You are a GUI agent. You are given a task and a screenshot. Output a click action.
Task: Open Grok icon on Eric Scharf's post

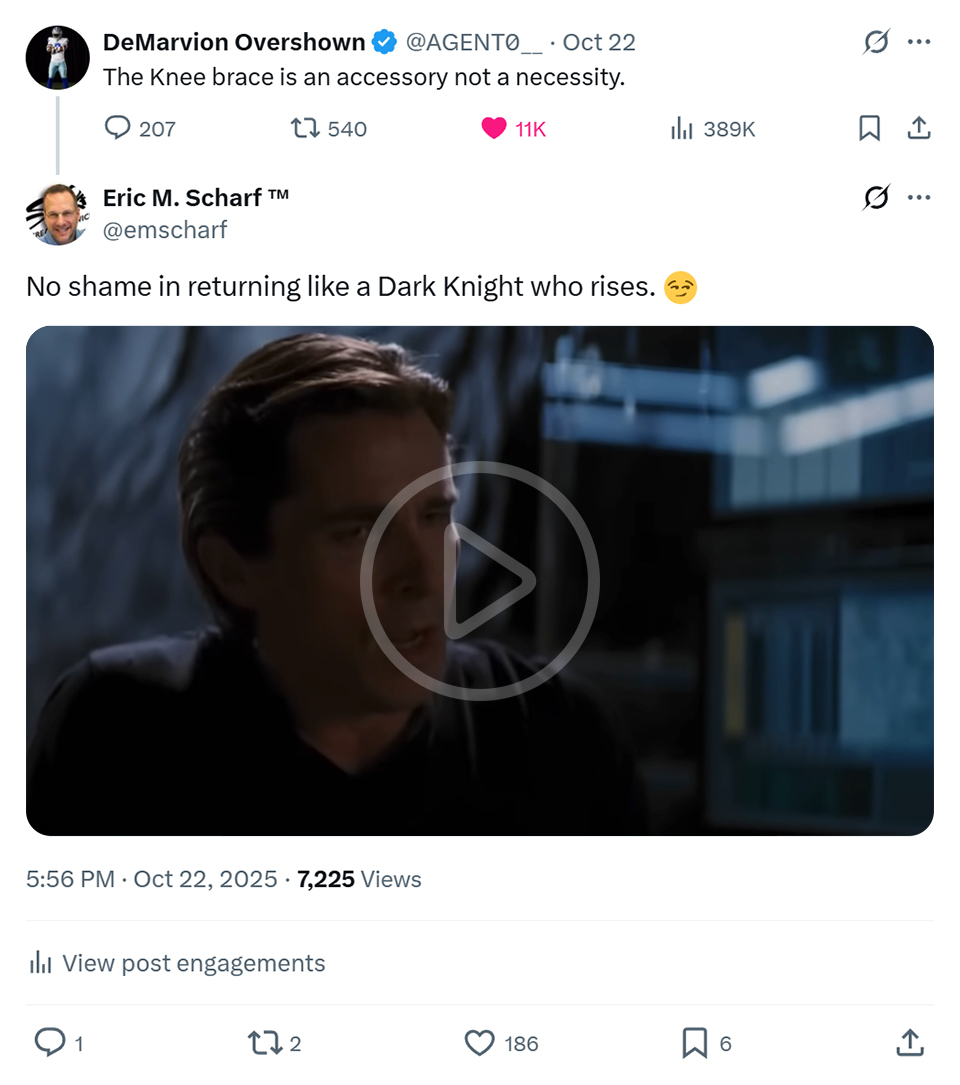[x=876, y=198]
